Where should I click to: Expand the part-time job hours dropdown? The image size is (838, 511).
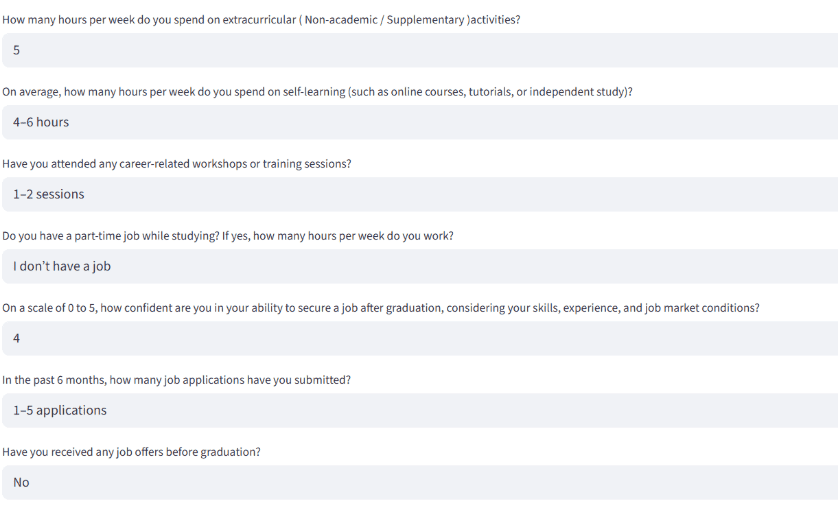[419, 266]
